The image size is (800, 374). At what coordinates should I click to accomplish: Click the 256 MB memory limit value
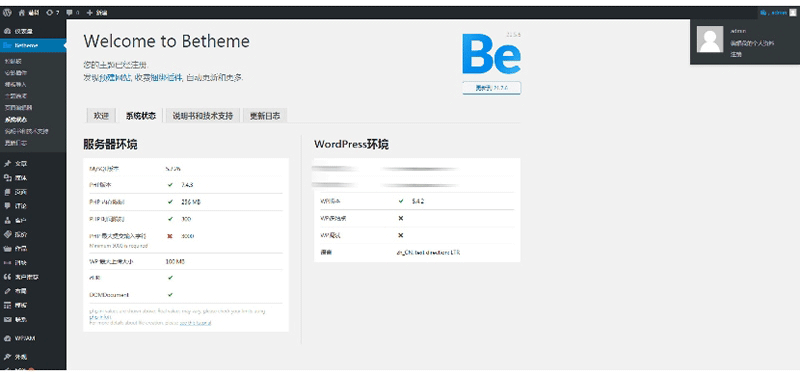pos(191,202)
